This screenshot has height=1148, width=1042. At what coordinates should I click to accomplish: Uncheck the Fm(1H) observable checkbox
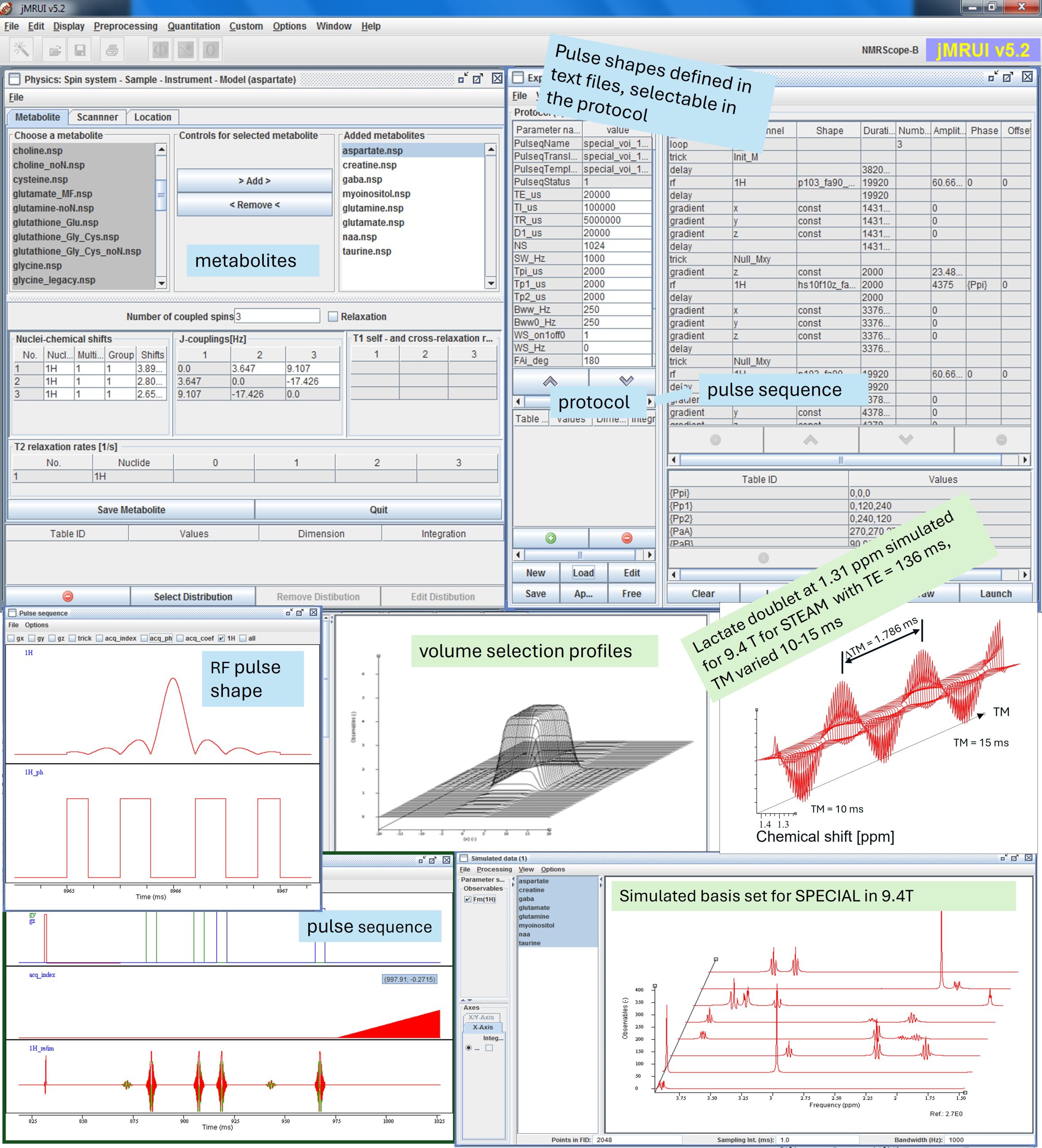(x=468, y=899)
